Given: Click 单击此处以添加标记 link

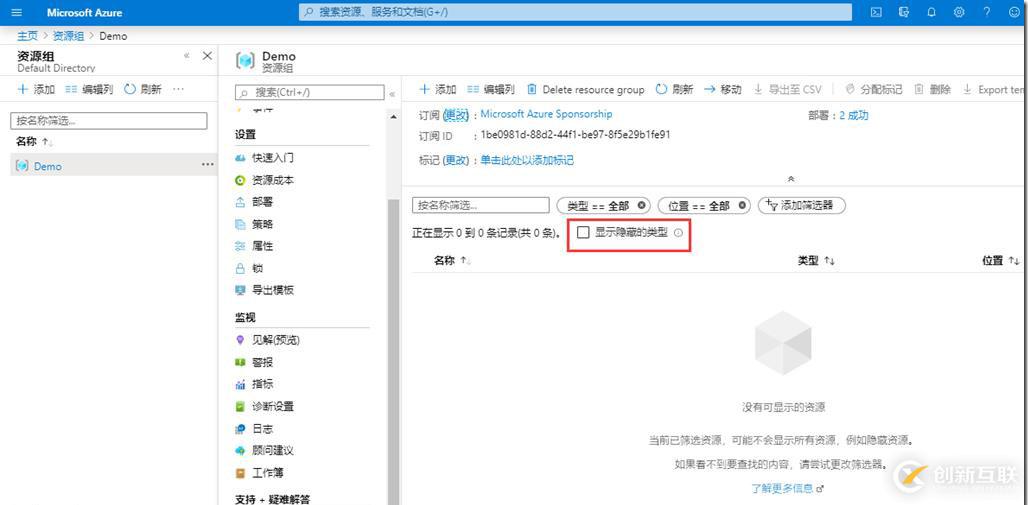Looking at the screenshot, I should (x=527, y=160).
